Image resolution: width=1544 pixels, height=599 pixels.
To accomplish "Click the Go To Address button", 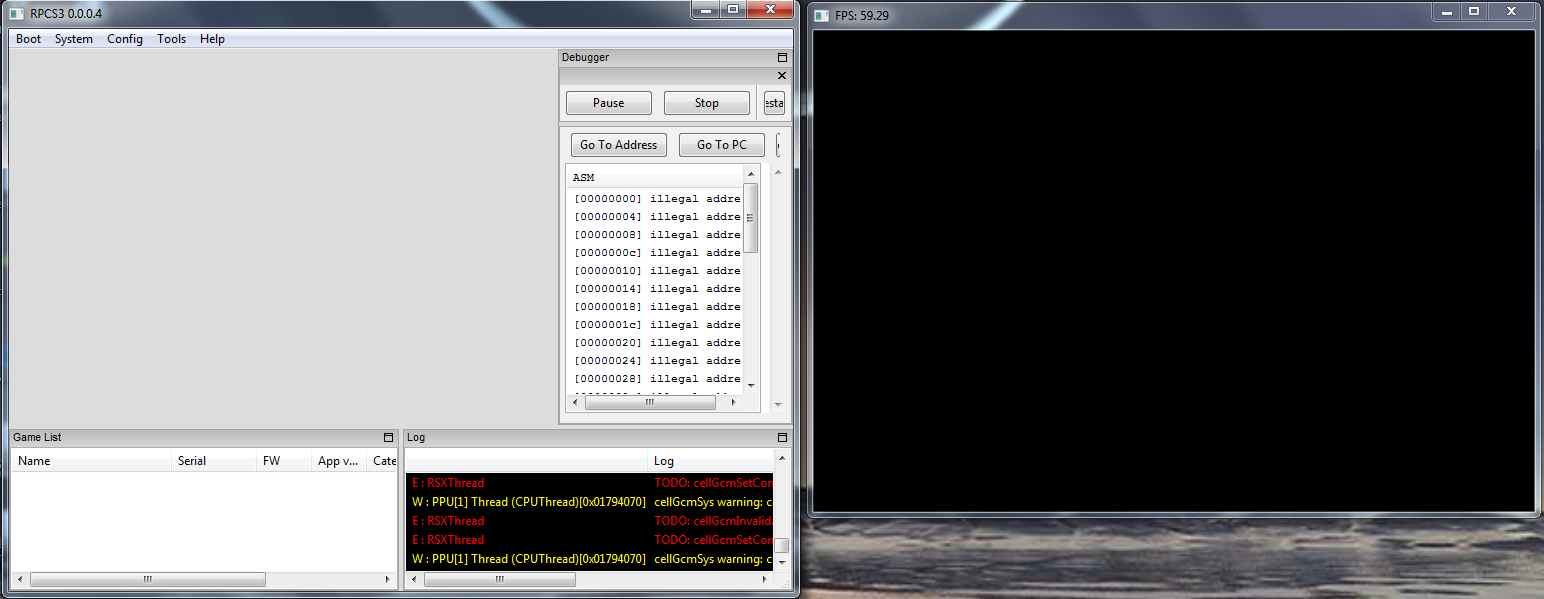I will point(619,145).
